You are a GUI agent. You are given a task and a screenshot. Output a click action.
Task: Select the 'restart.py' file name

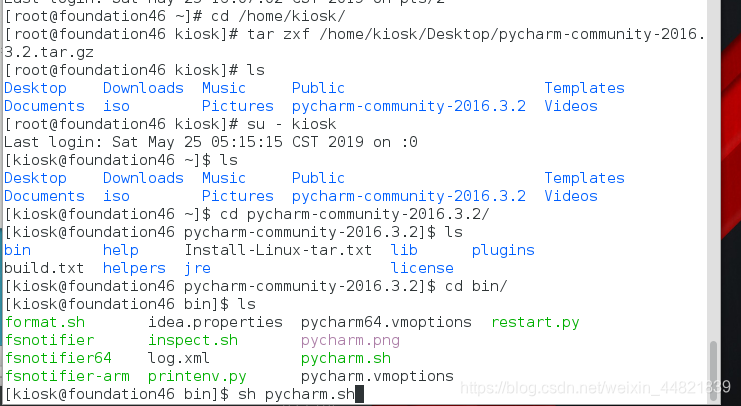pyautogui.click(x=535, y=322)
